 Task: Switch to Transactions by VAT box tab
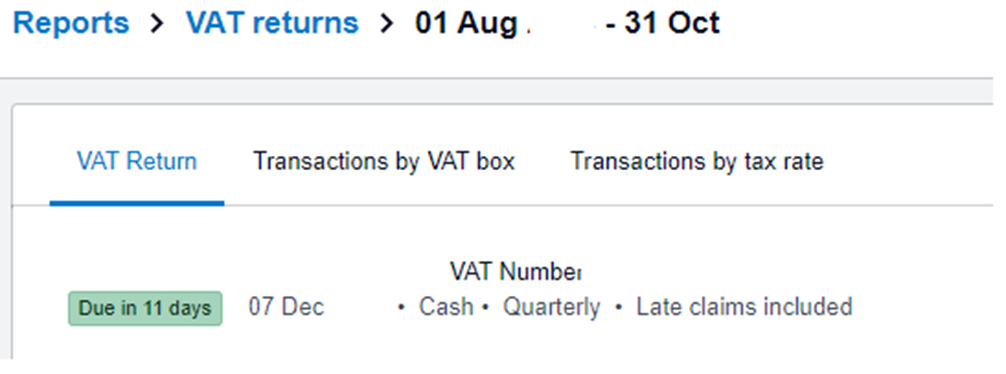coord(384,161)
